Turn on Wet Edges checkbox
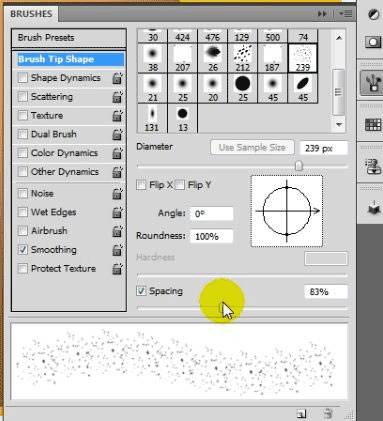The width and height of the screenshot is (383, 421). point(23,212)
